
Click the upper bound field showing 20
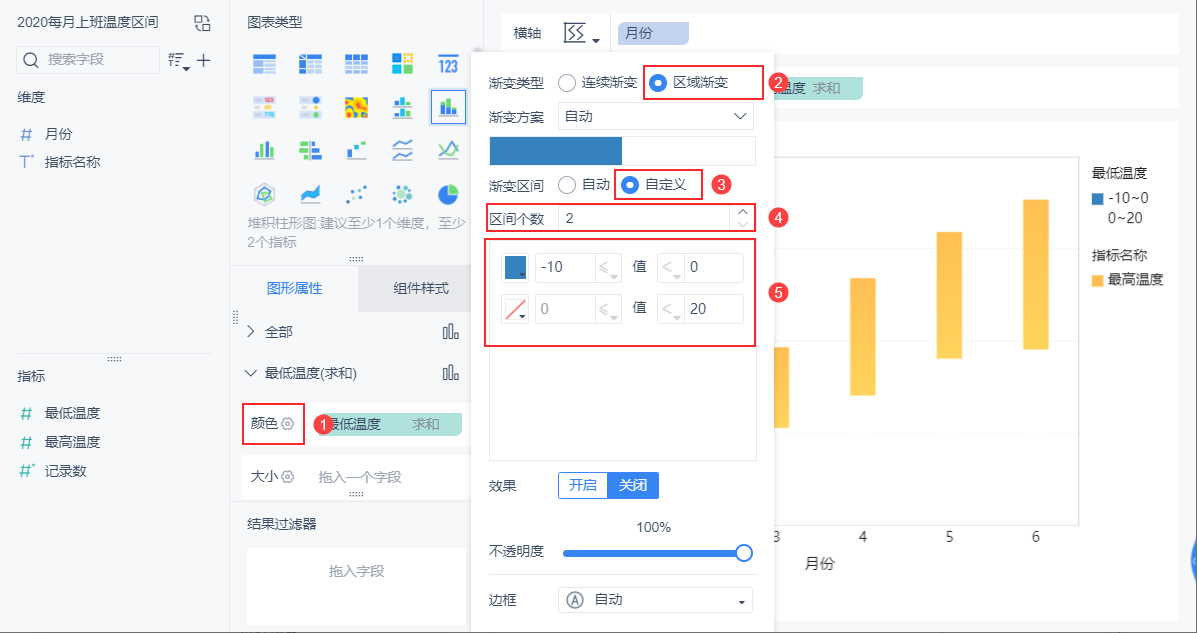coord(714,309)
